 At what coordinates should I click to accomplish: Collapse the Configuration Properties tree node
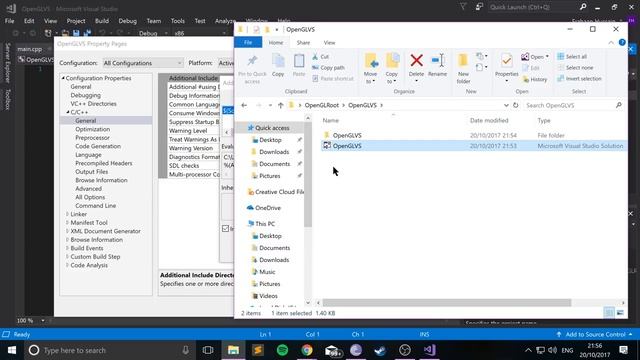coord(63,78)
